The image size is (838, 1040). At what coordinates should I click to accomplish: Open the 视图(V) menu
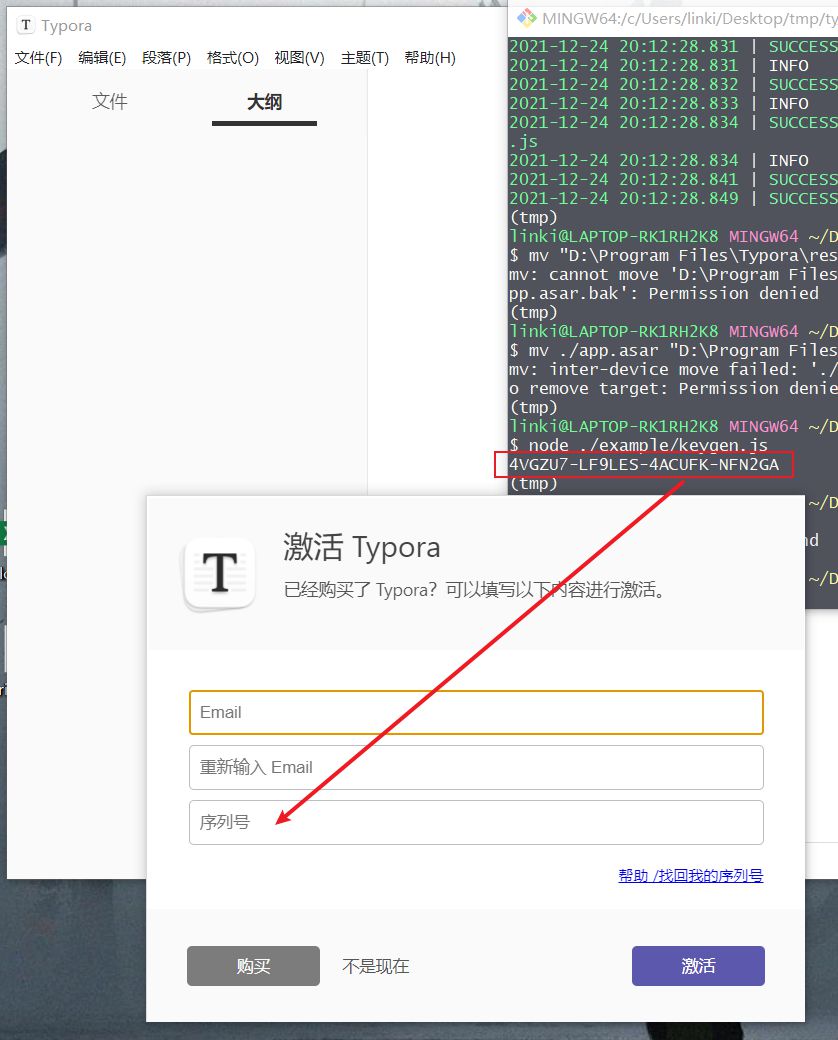pyautogui.click(x=297, y=58)
